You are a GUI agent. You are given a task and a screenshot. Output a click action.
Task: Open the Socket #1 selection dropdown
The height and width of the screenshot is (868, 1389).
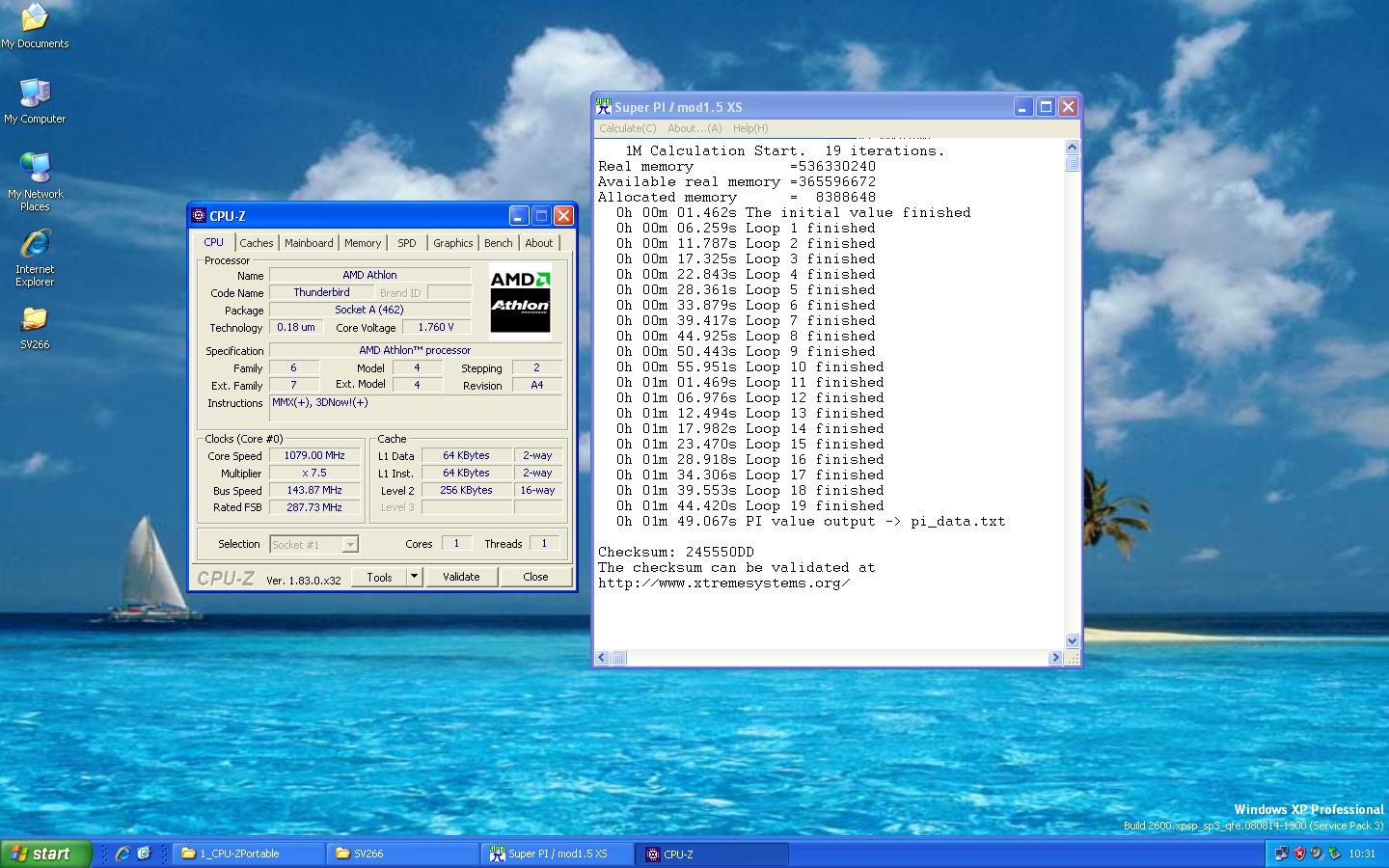click(x=314, y=545)
